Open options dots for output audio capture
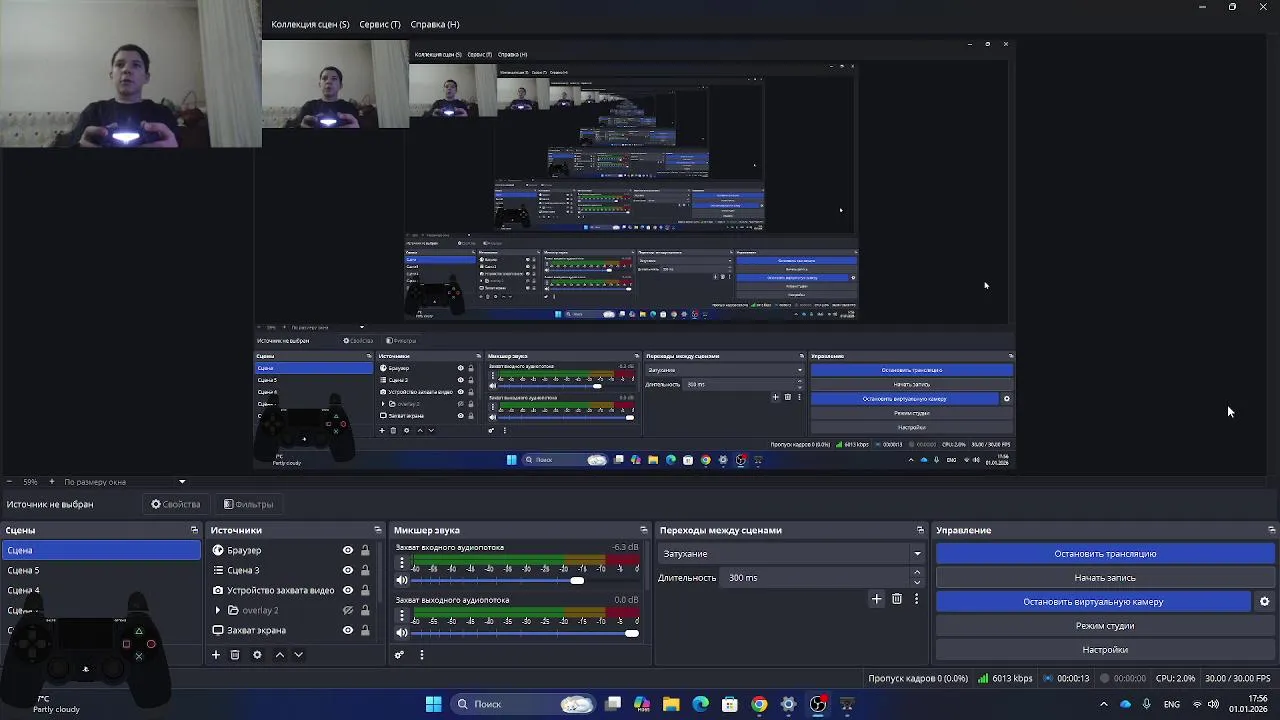This screenshot has height=720, width=1280. [x=402, y=615]
